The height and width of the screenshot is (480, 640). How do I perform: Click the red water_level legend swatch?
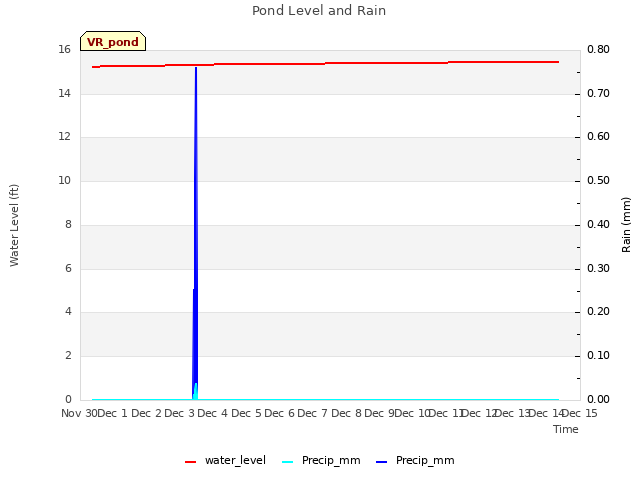click(191, 462)
